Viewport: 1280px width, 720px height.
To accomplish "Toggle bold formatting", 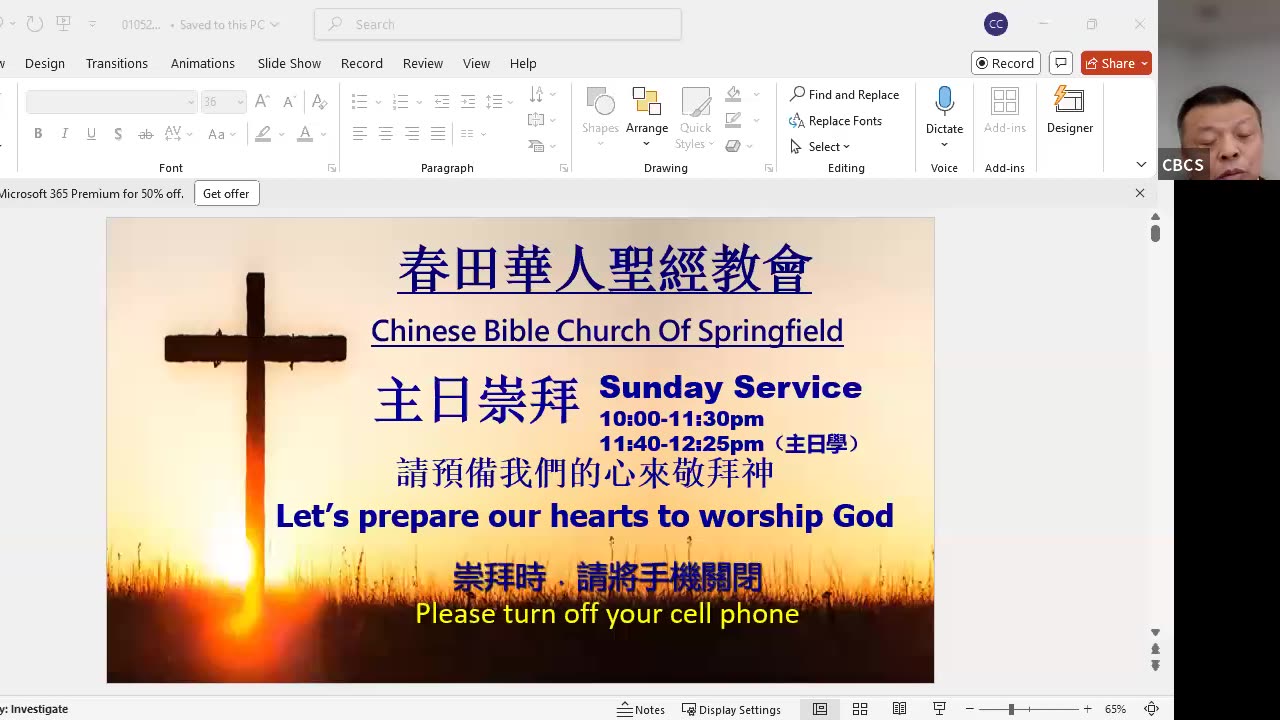I will [x=38, y=134].
